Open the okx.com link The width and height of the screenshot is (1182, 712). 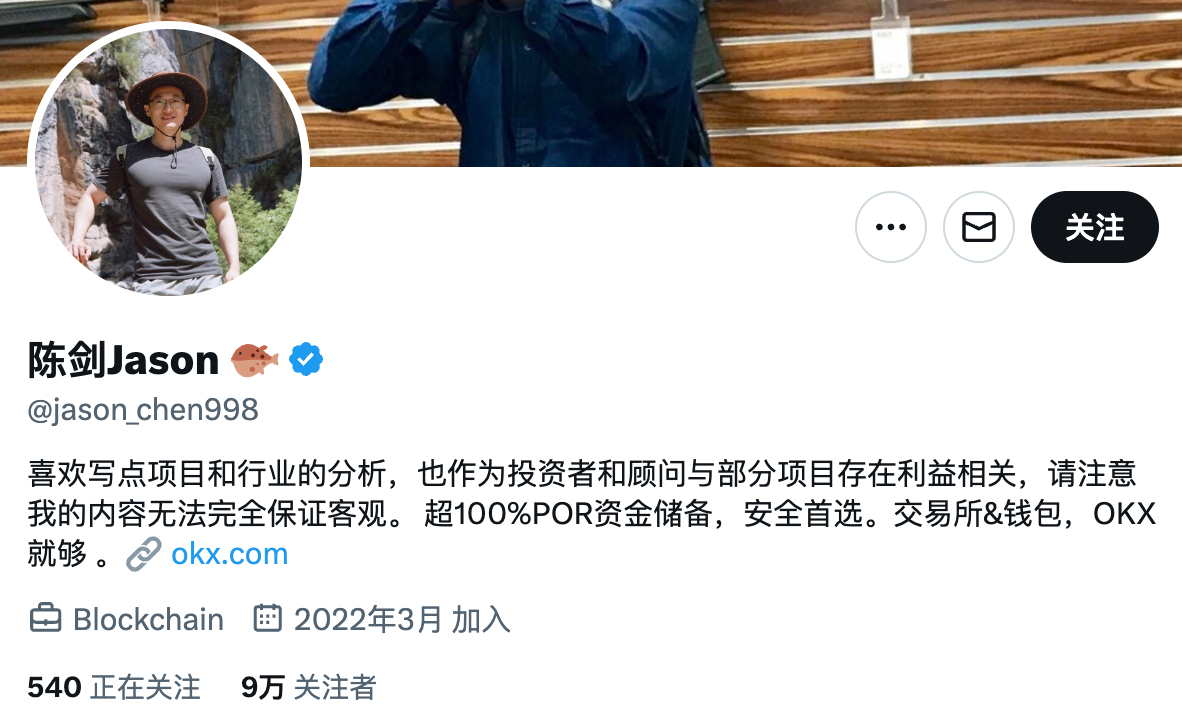pos(229,554)
